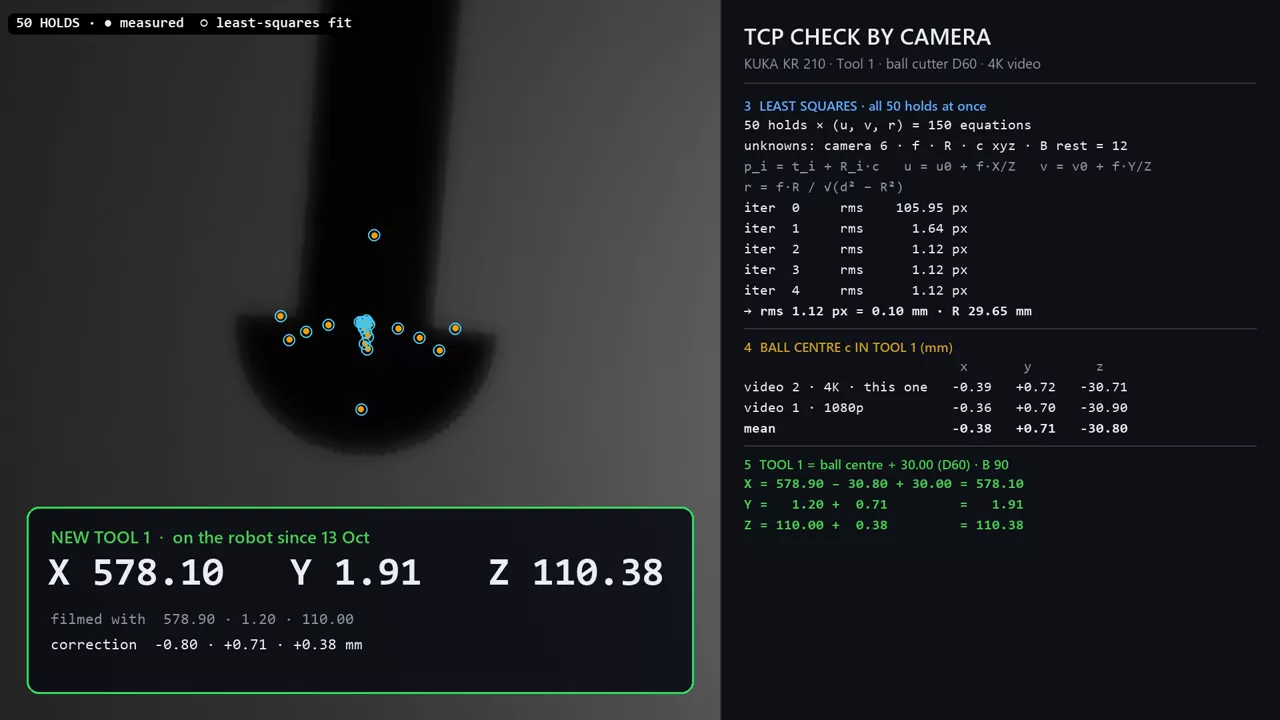
Task: Click the 'r = f·R / √(d² − R²)' formula
Action: pos(824,187)
